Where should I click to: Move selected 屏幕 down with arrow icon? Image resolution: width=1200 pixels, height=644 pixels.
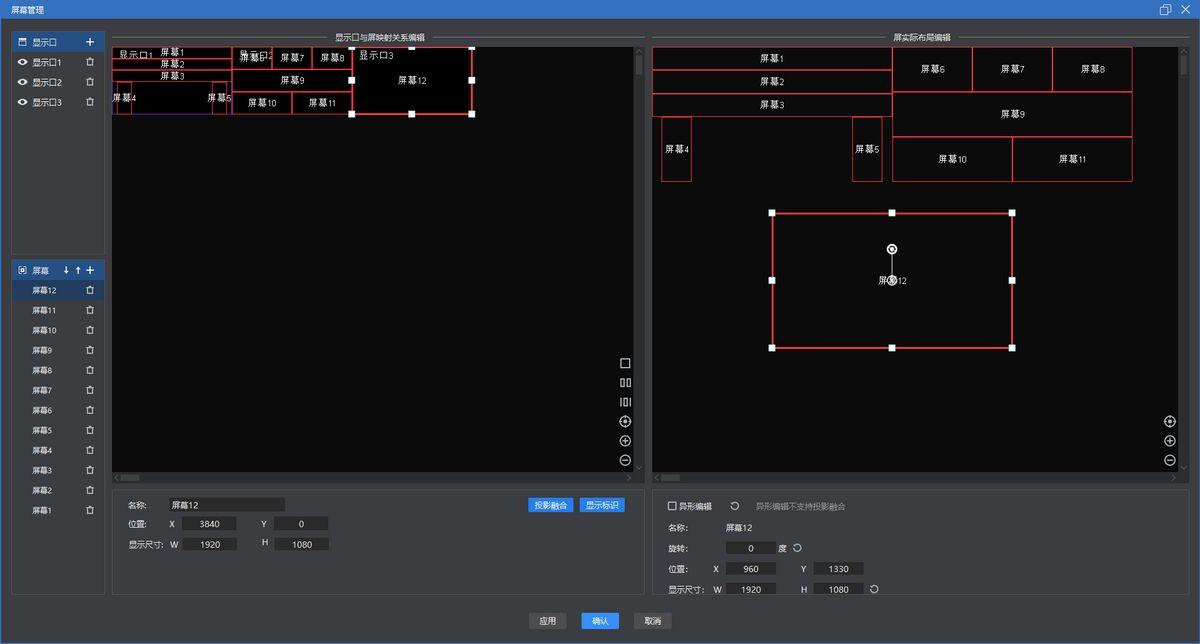(66, 270)
